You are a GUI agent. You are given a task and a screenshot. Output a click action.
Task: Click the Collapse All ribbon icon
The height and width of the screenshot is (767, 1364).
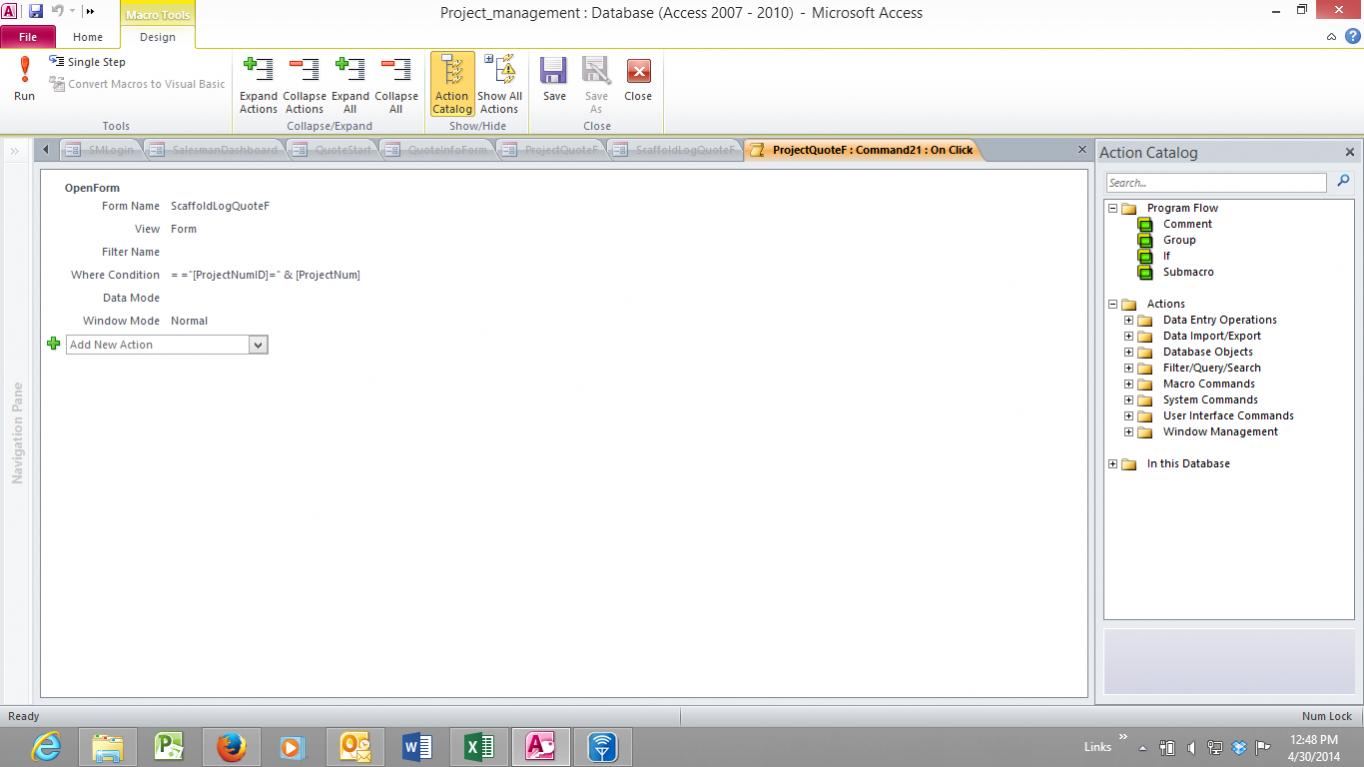tap(396, 85)
